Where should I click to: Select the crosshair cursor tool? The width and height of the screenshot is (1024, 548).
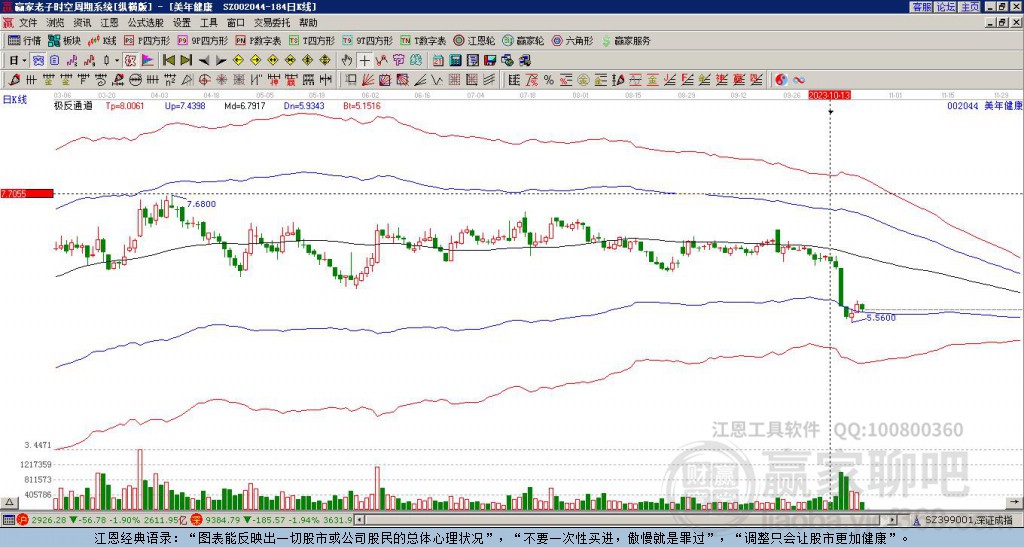(x=364, y=60)
